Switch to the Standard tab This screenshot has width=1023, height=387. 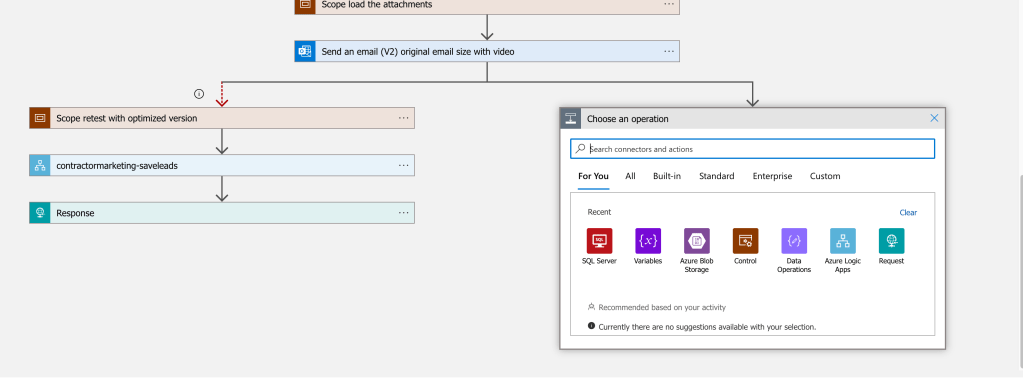[716, 176]
